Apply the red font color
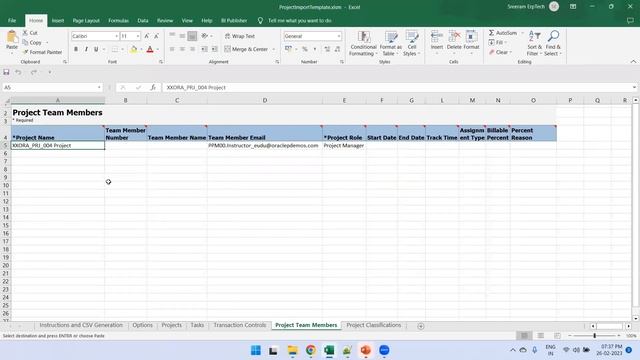 (x=150, y=49)
